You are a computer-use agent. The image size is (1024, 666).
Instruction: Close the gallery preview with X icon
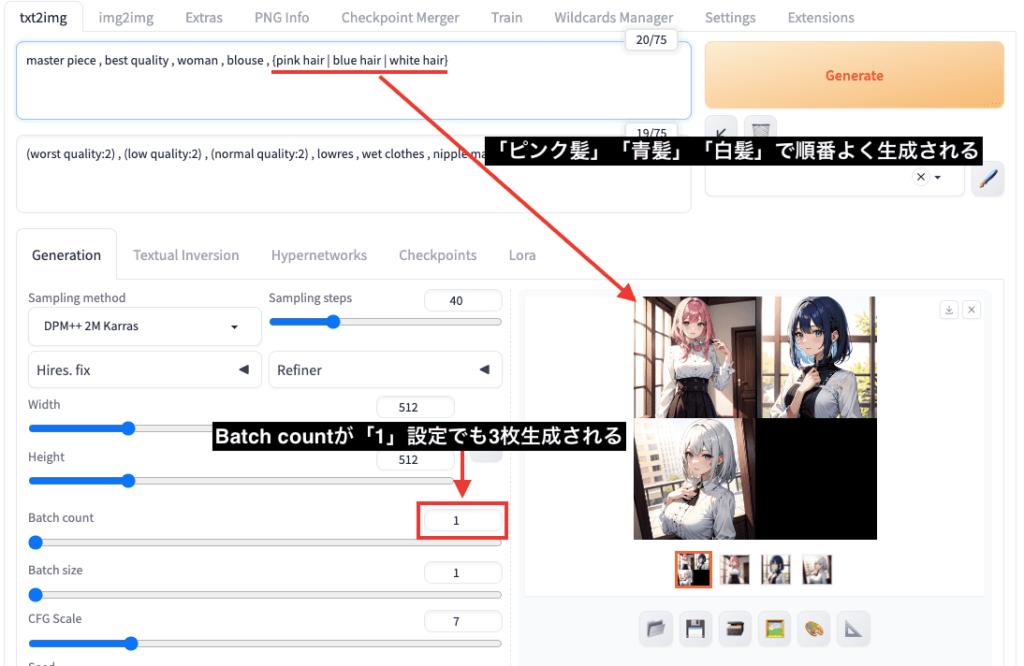pos(972,309)
